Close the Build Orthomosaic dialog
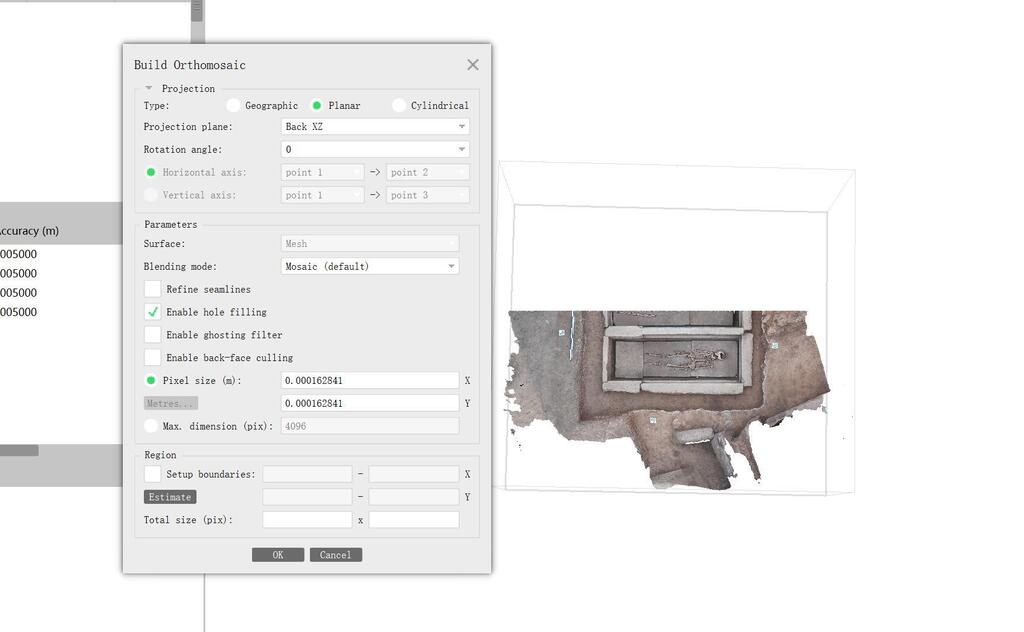This screenshot has height=632, width=1024. click(472, 65)
